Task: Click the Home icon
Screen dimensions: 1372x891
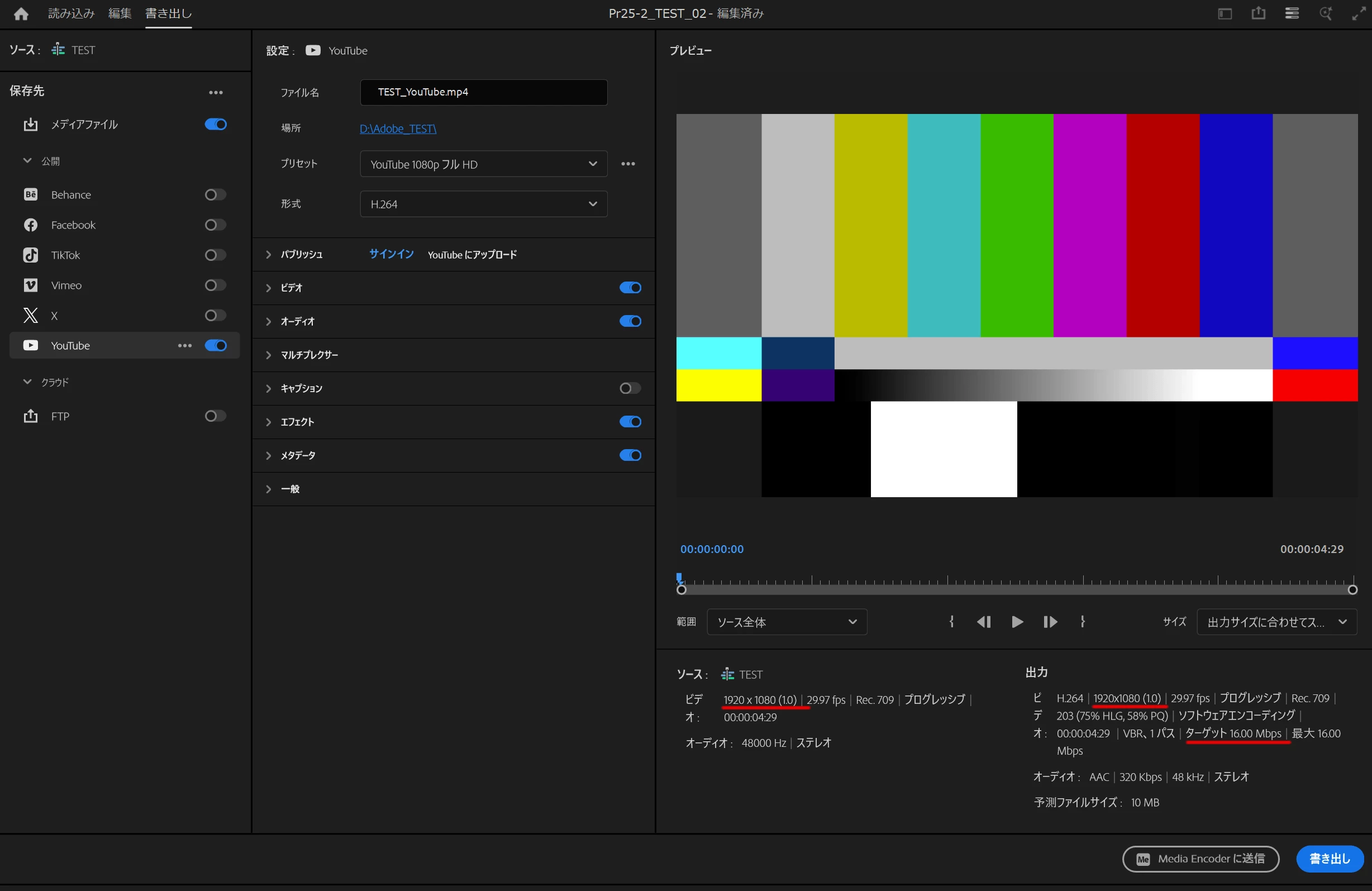Action: tap(21, 14)
